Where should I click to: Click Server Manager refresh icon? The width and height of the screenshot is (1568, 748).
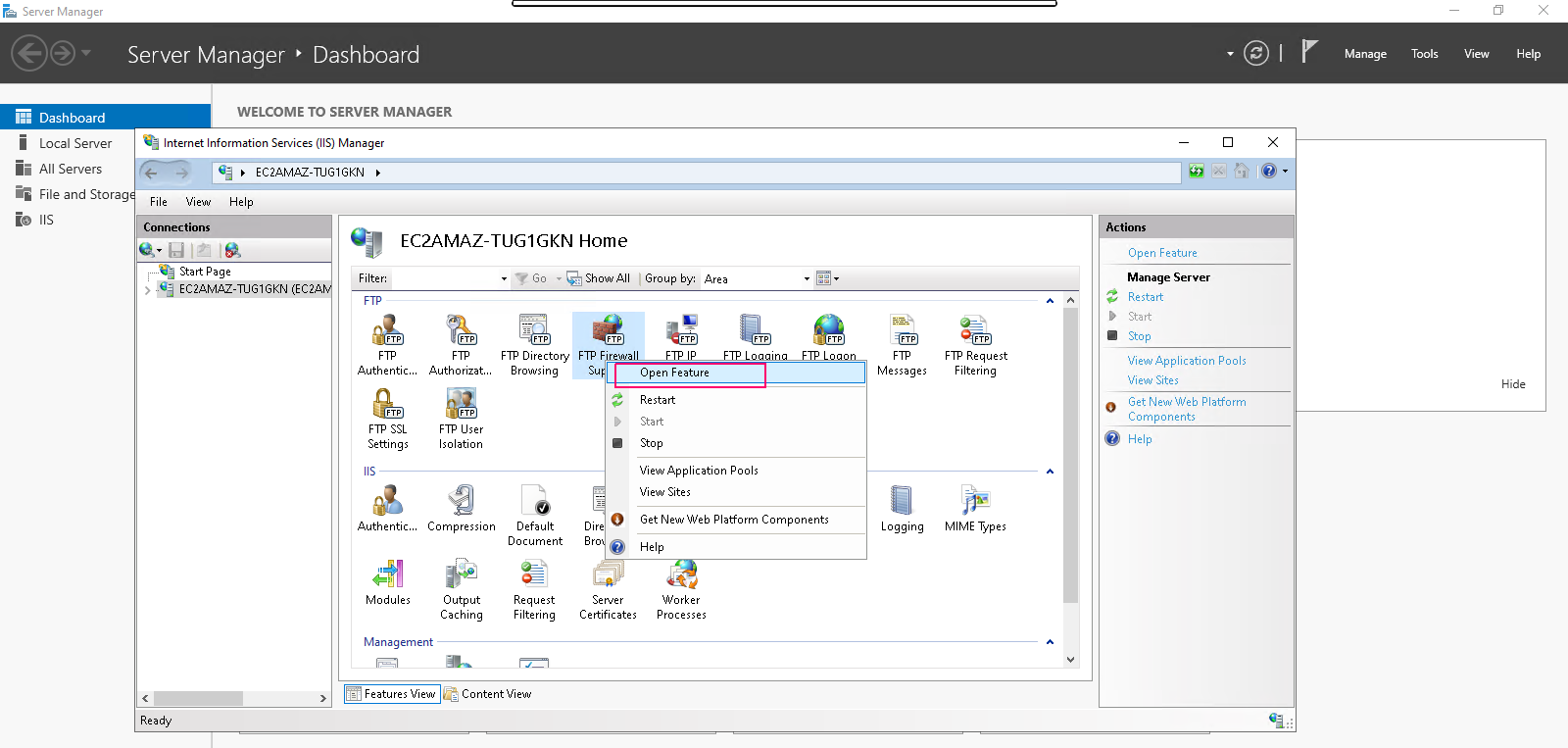click(1256, 53)
